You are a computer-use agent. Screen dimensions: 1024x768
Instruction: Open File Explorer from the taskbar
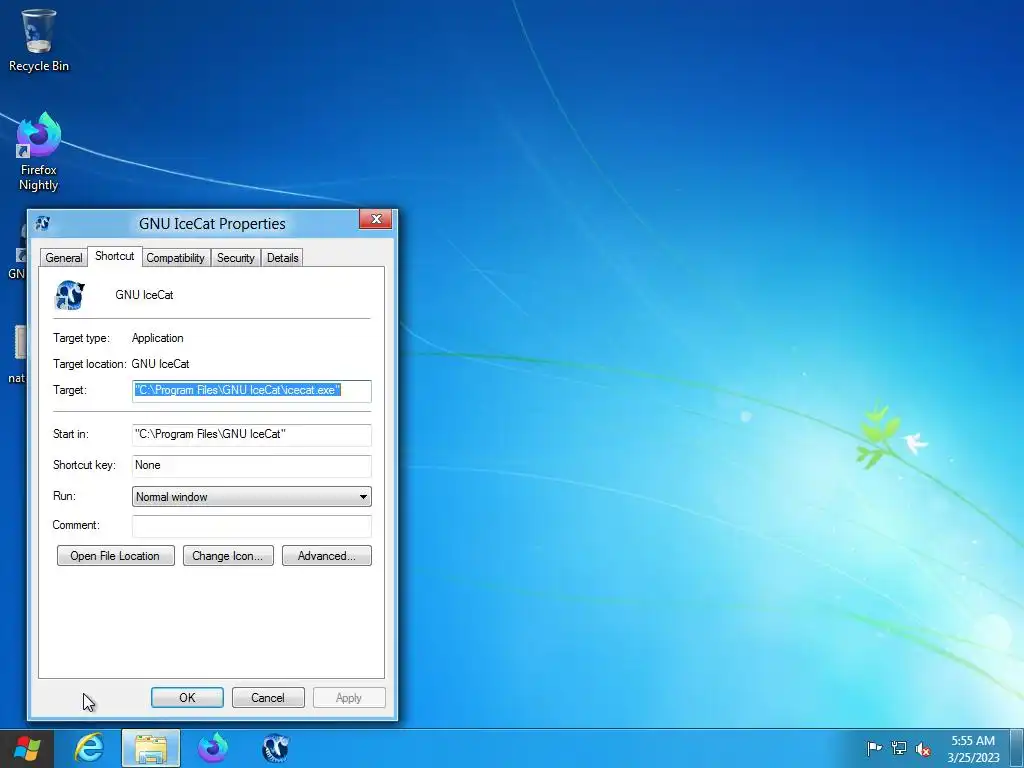pyautogui.click(x=151, y=748)
